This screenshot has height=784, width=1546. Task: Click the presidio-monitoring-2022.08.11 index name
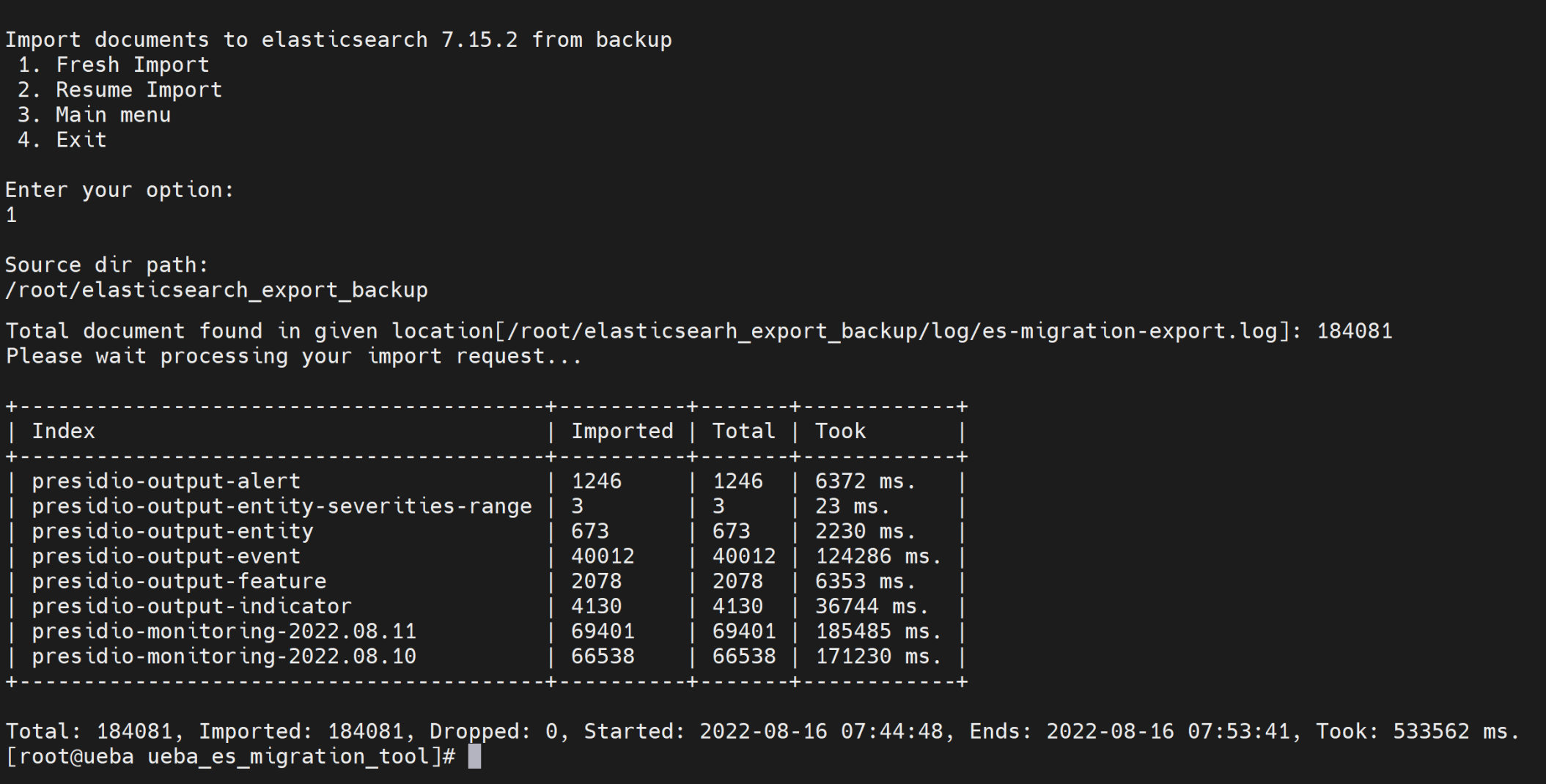[x=224, y=631]
